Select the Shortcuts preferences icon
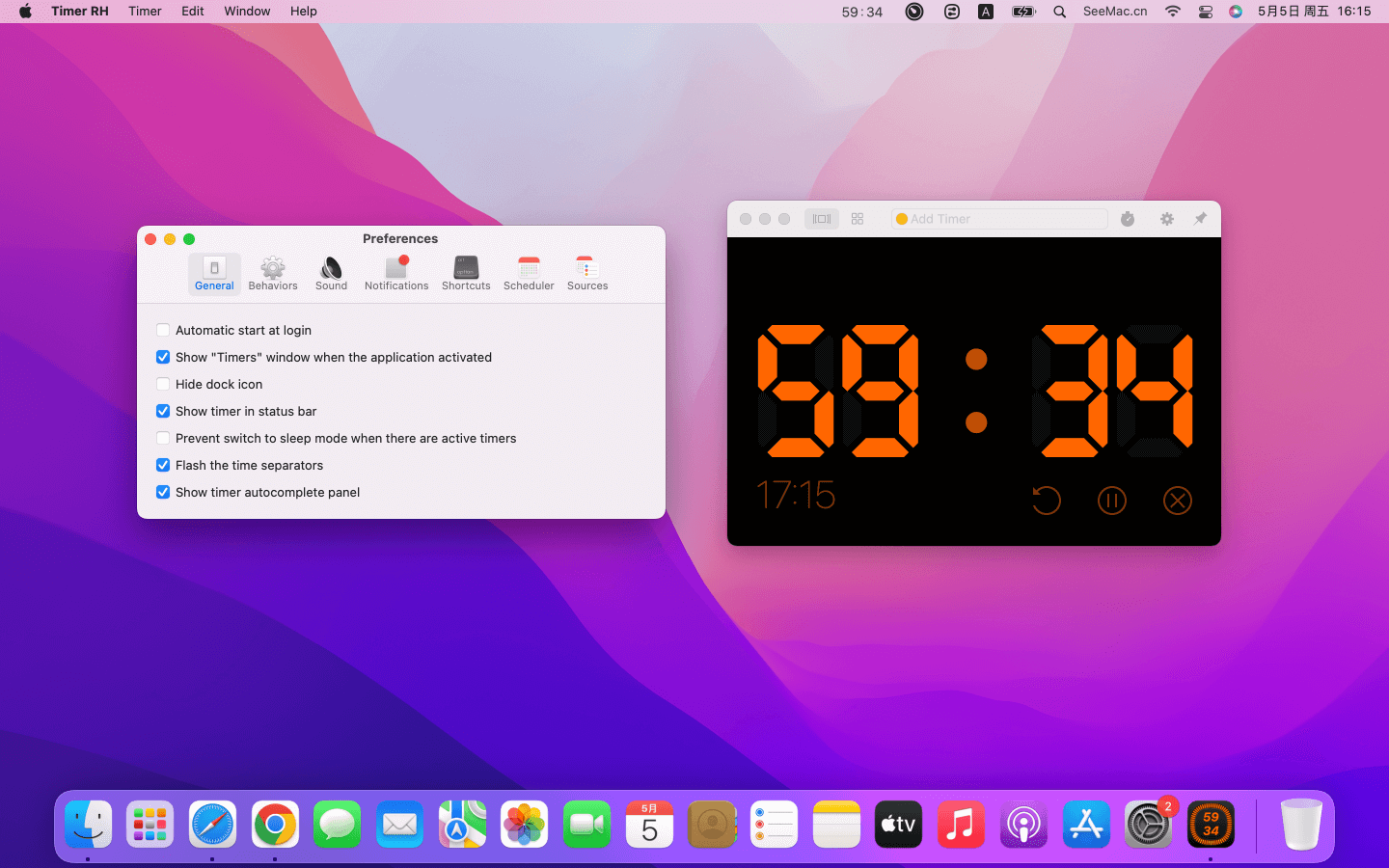This screenshot has width=1389, height=868. [466, 273]
